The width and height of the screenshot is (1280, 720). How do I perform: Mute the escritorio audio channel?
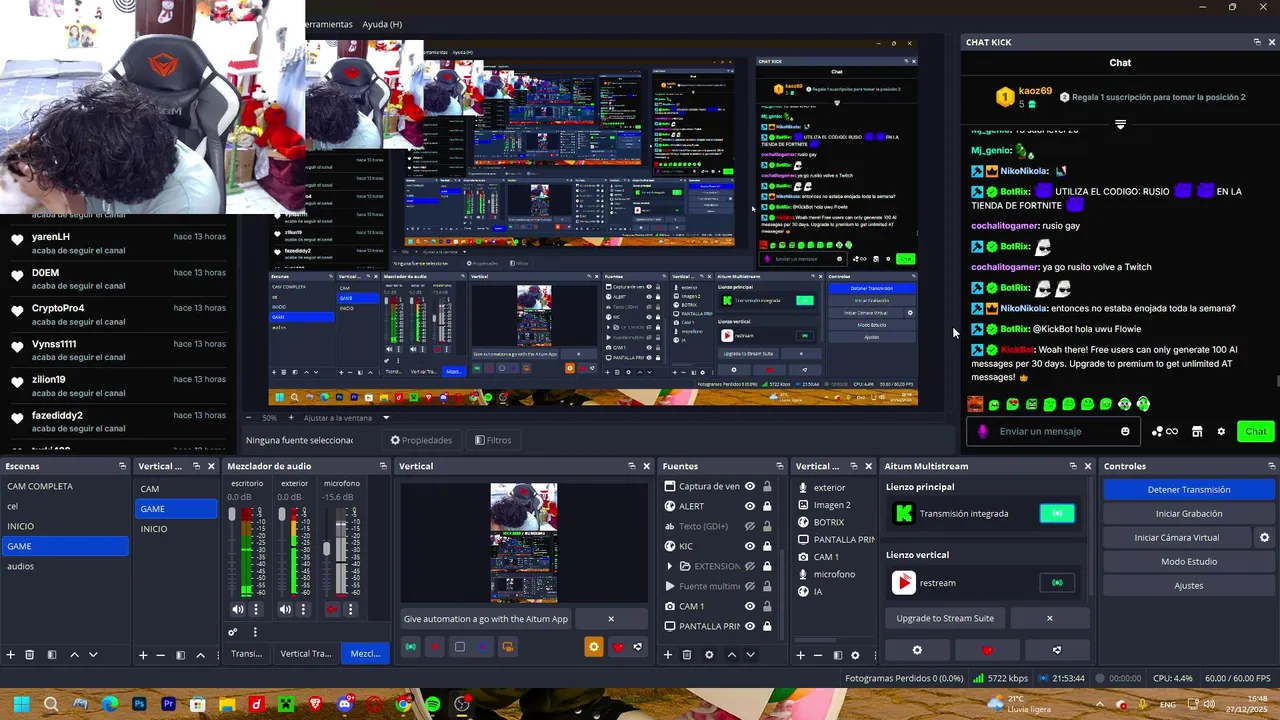238,609
